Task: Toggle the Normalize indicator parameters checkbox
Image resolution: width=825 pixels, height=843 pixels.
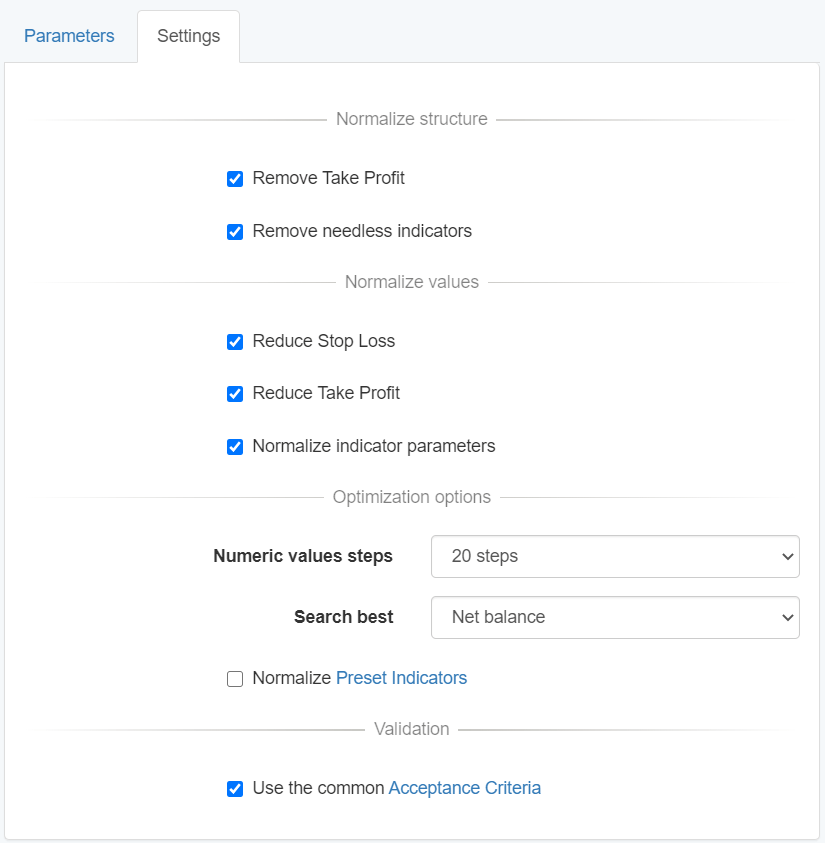Action: tap(235, 447)
